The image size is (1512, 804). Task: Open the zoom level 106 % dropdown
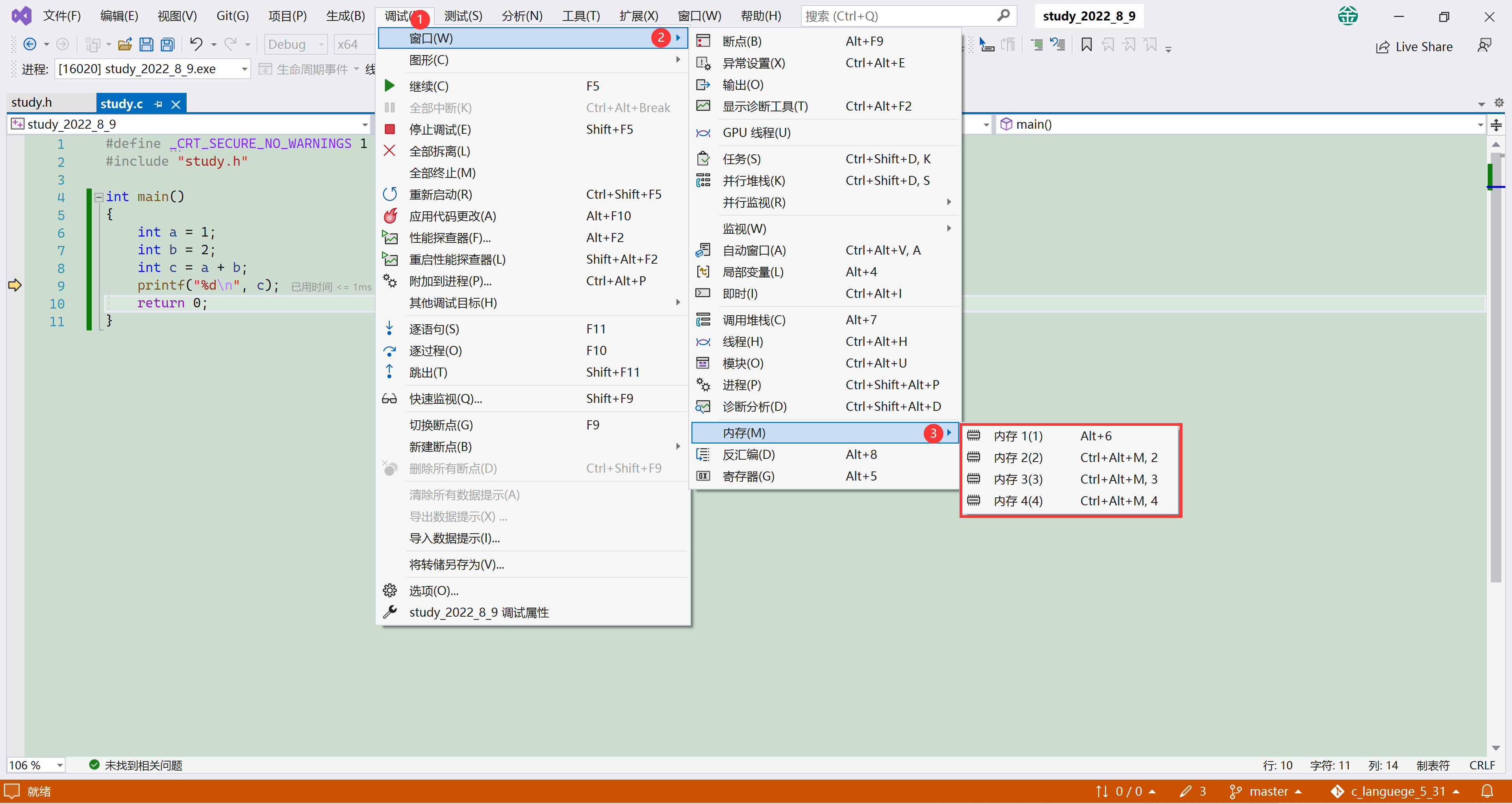59,765
